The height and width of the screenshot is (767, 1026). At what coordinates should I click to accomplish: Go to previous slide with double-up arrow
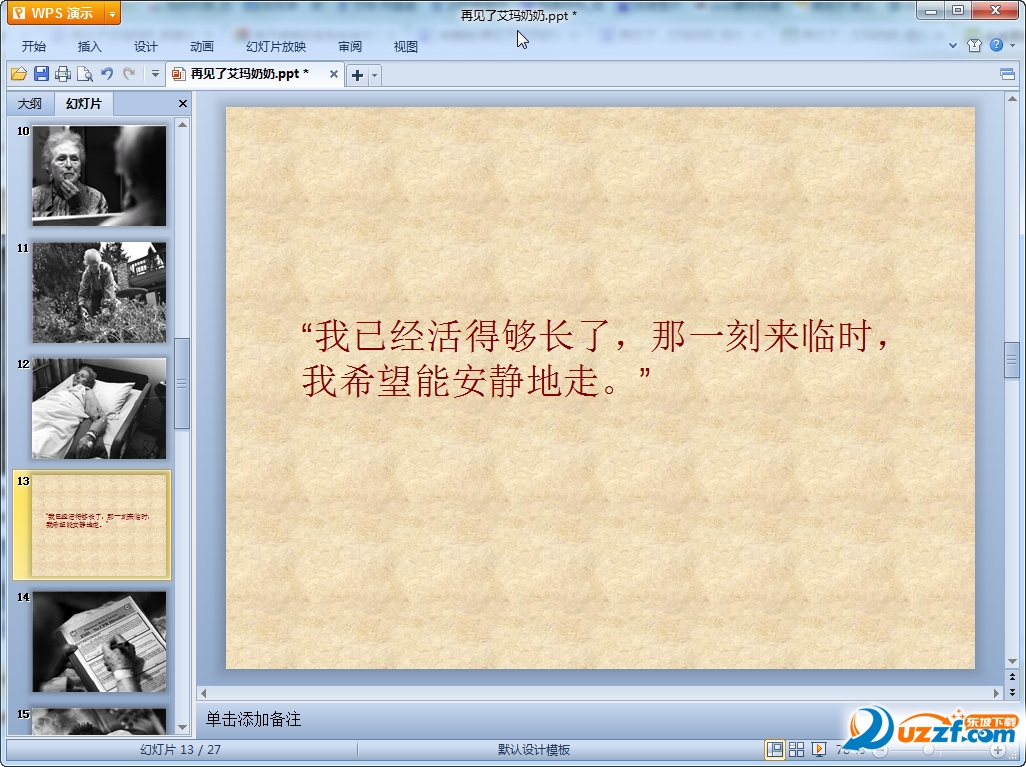[x=1012, y=677]
